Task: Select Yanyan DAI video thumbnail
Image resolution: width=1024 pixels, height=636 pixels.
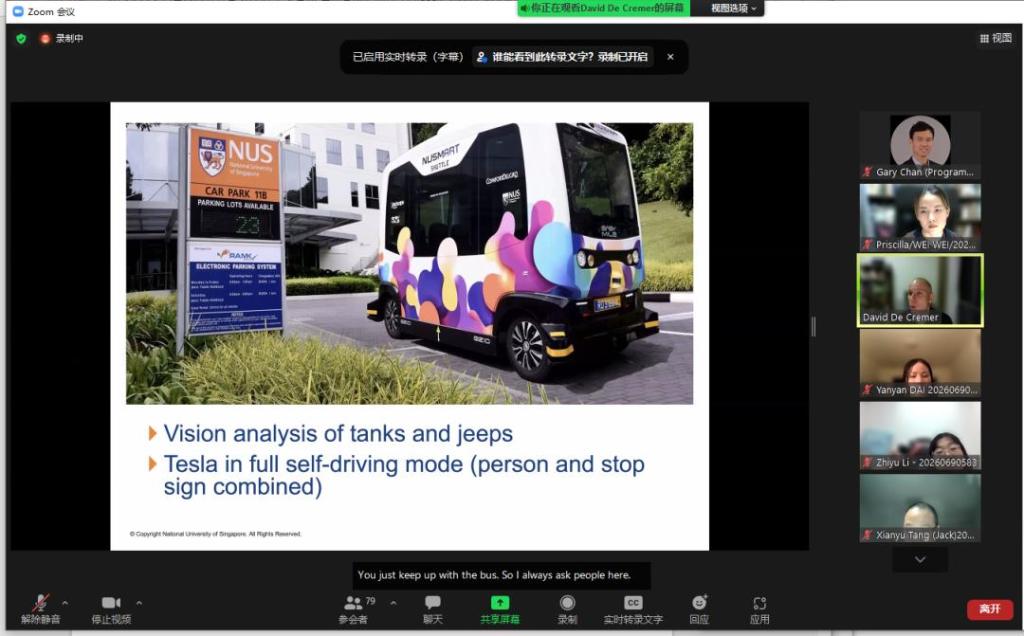Action: pyautogui.click(x=920, y=363)
